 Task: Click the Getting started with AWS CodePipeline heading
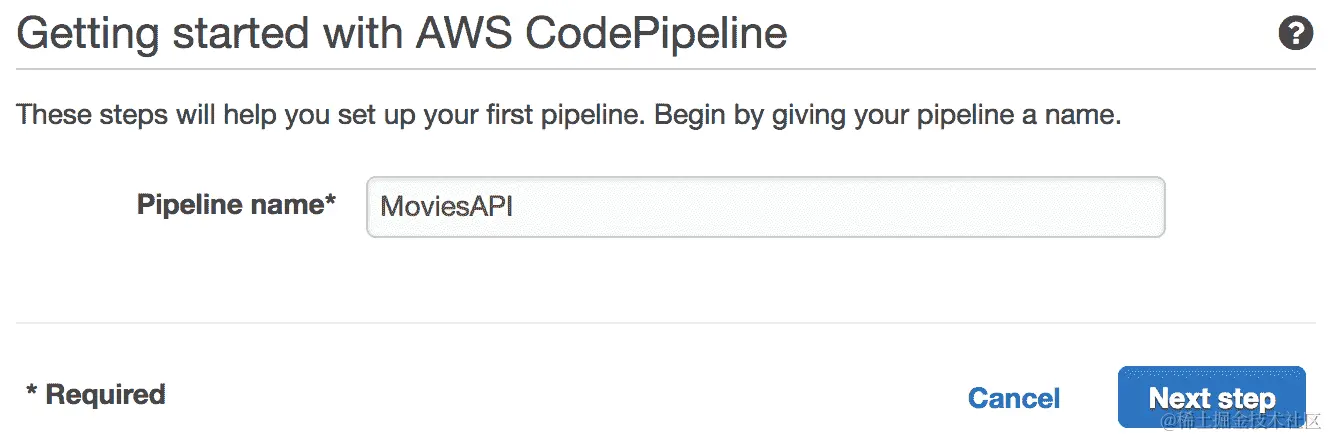tap(402, 35)
